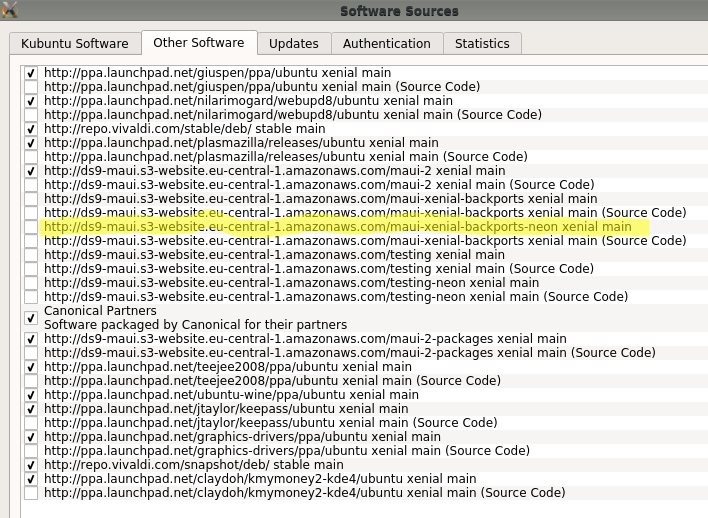Image resolution: width=708 pixels, height=518 pixels.
Task: Uncheck graphics-drivers PPA xenial main checkbox
Action: click(x=32, y=438)
